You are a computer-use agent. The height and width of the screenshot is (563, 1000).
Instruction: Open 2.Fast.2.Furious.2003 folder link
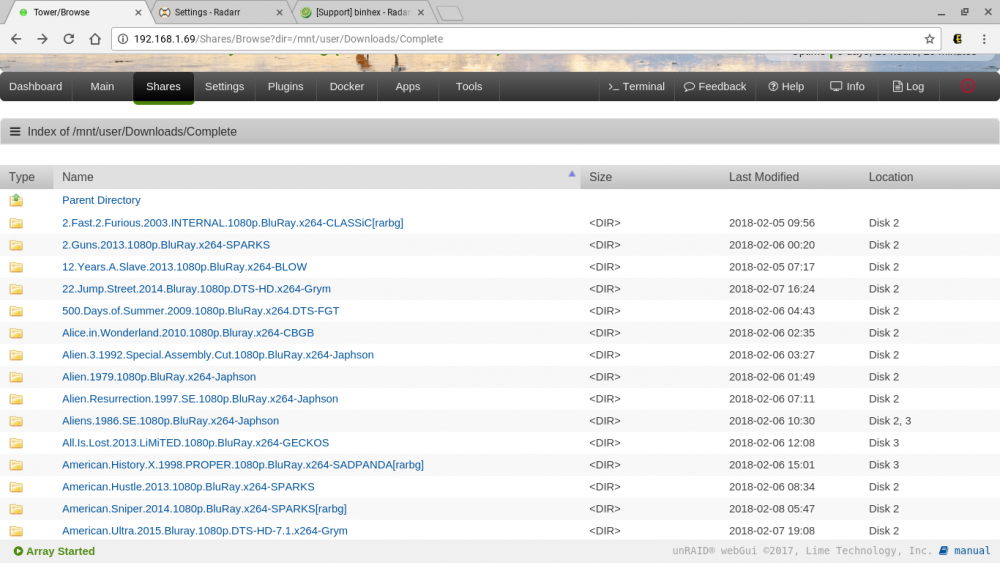point(233,223)
